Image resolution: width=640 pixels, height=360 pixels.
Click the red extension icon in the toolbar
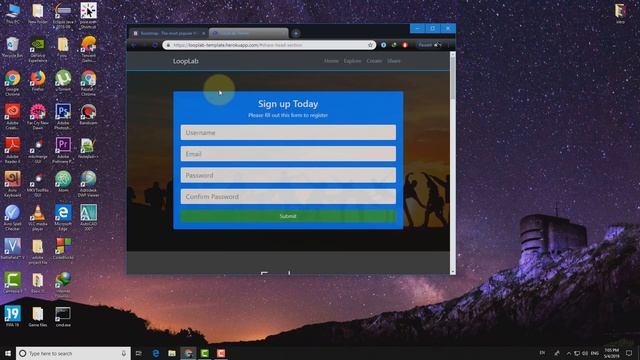404,45
